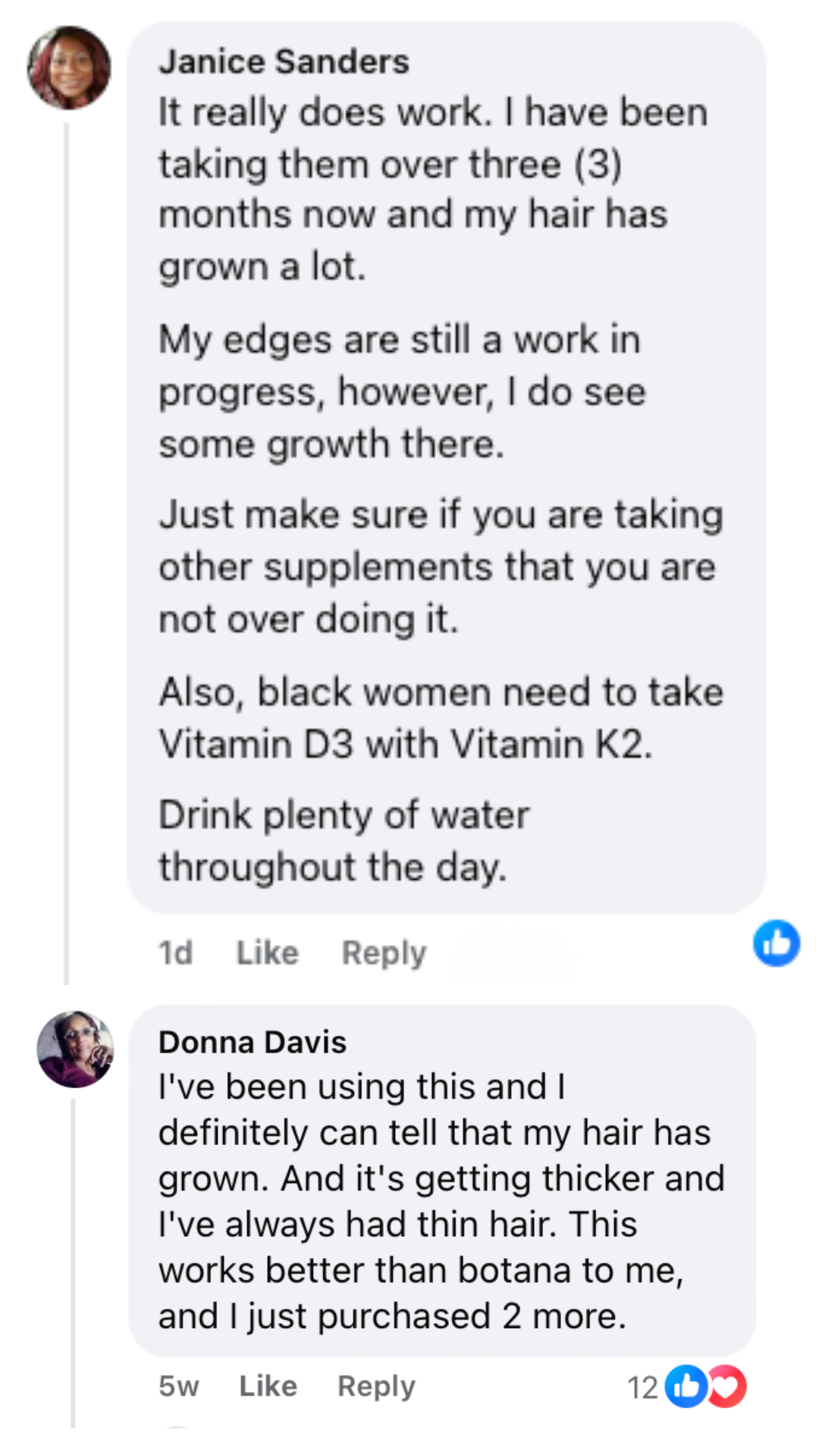Image resolution: width=819 pixels, height=1456 pixels.
Task: Click the red heart reaction icon
Action: click(728, 1386)
